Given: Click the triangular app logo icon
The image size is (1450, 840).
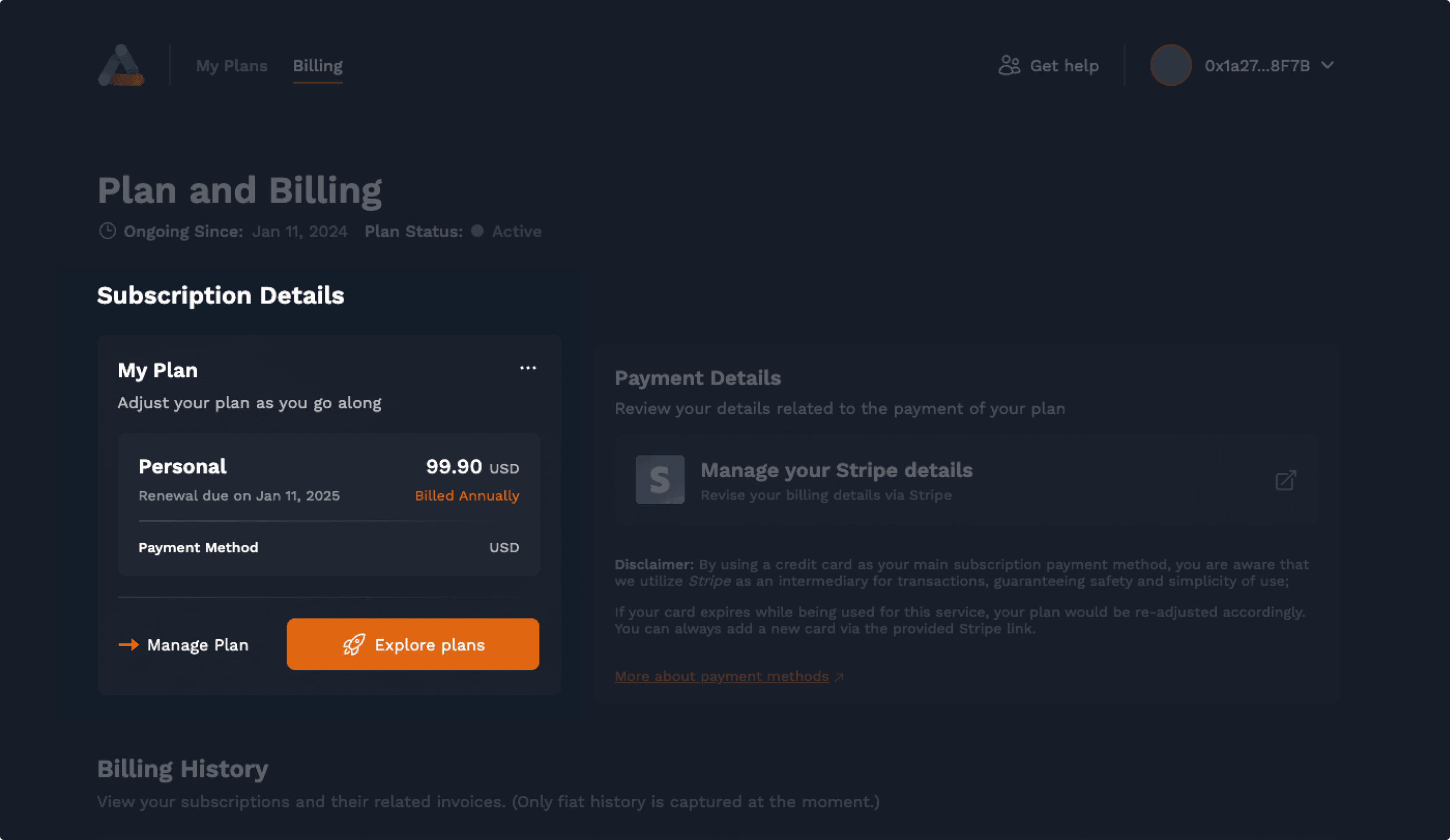Looking at the screenshot, I should 121,66.
